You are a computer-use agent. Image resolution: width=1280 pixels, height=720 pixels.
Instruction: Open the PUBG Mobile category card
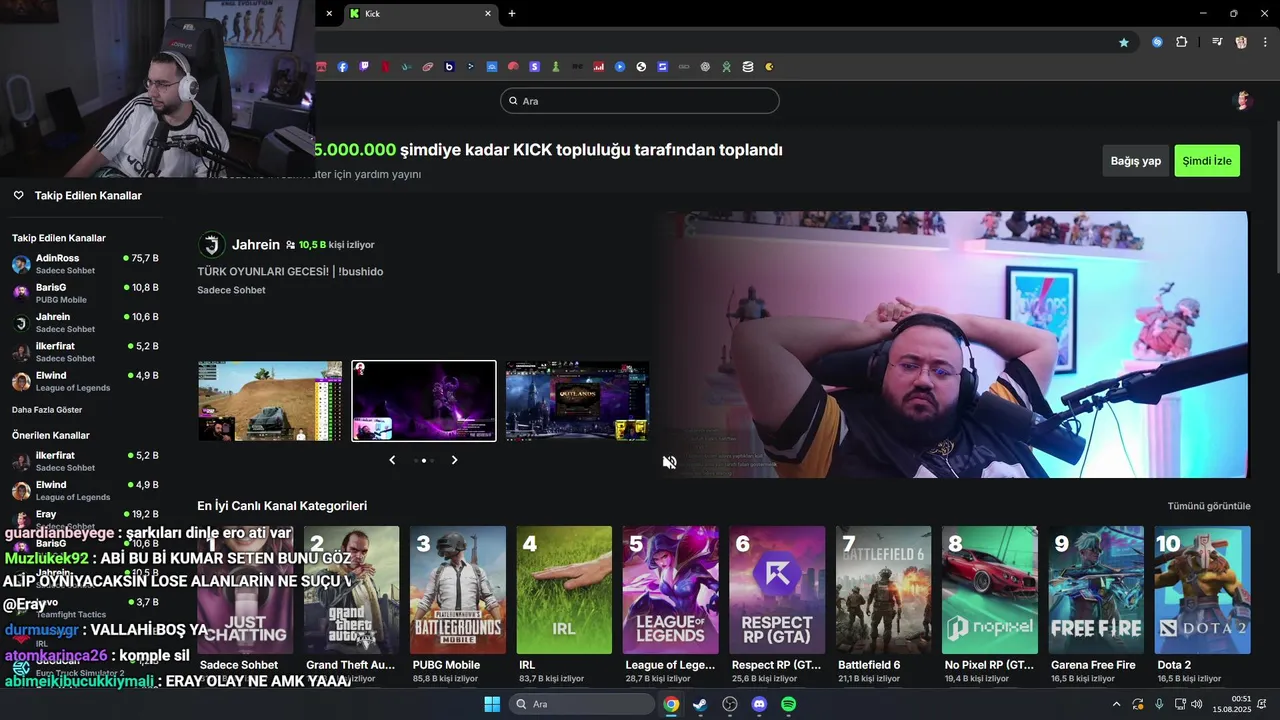click(x=458, y=590)
